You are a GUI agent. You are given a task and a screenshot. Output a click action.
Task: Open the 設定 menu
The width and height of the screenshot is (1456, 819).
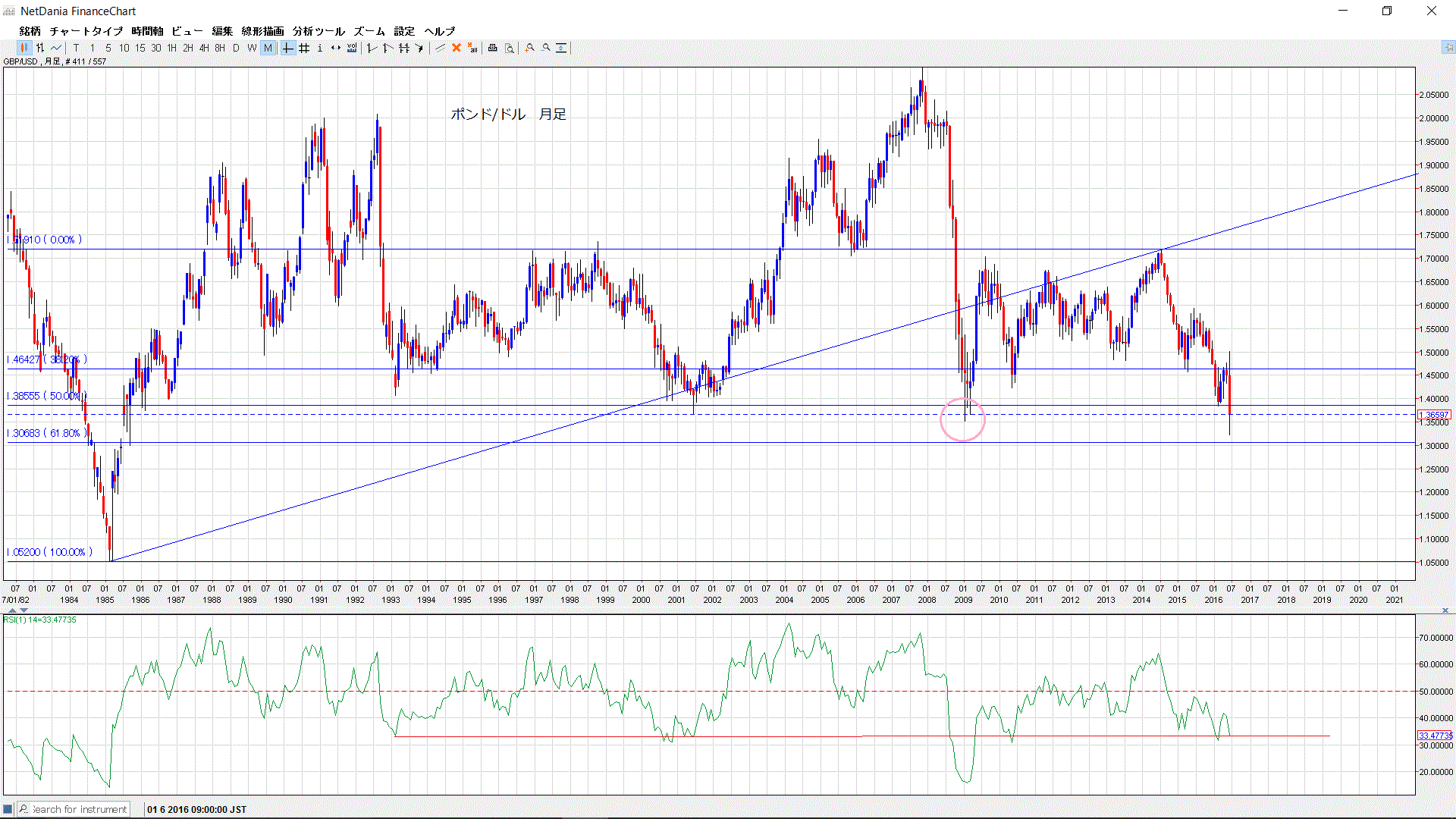click(x=404, y=31)
